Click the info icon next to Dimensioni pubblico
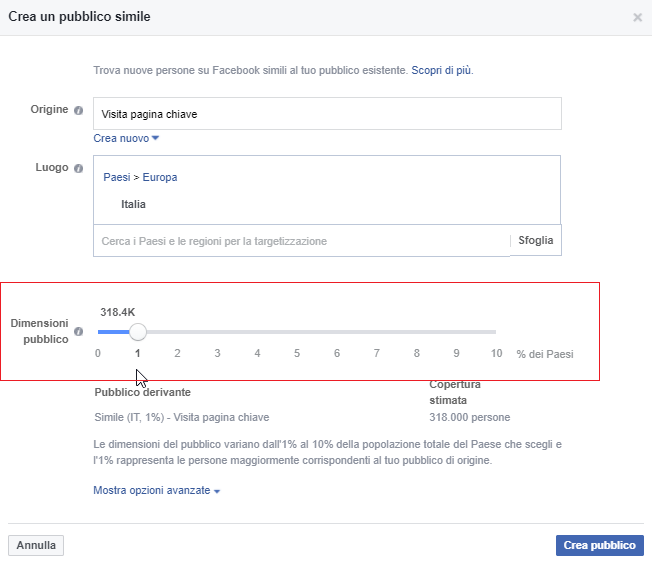 point(79,332)
